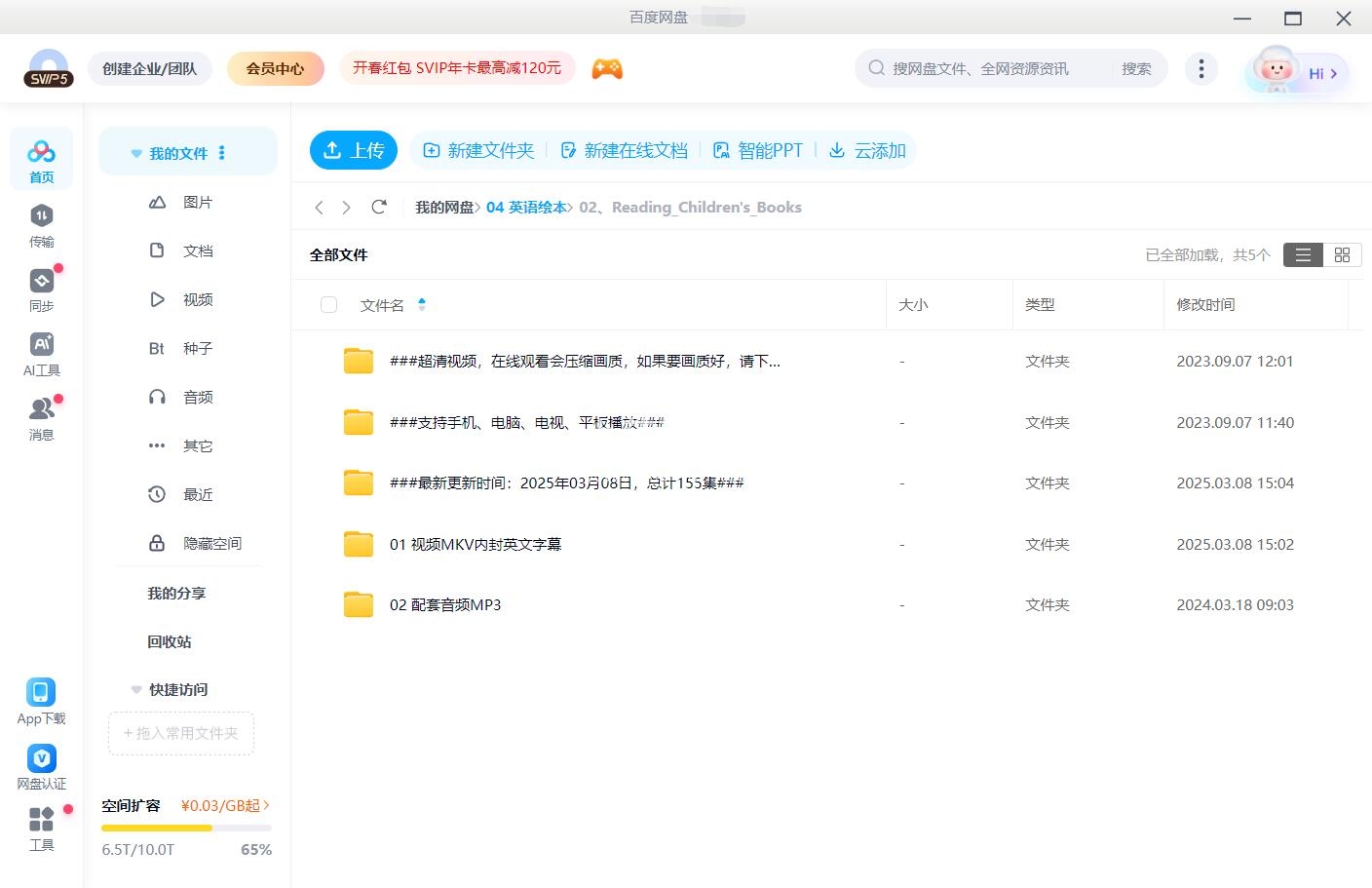Click the game controller icon near the banner
Image resolution: width=1372 pixels, height=888 pixels.
coord(606,68)
